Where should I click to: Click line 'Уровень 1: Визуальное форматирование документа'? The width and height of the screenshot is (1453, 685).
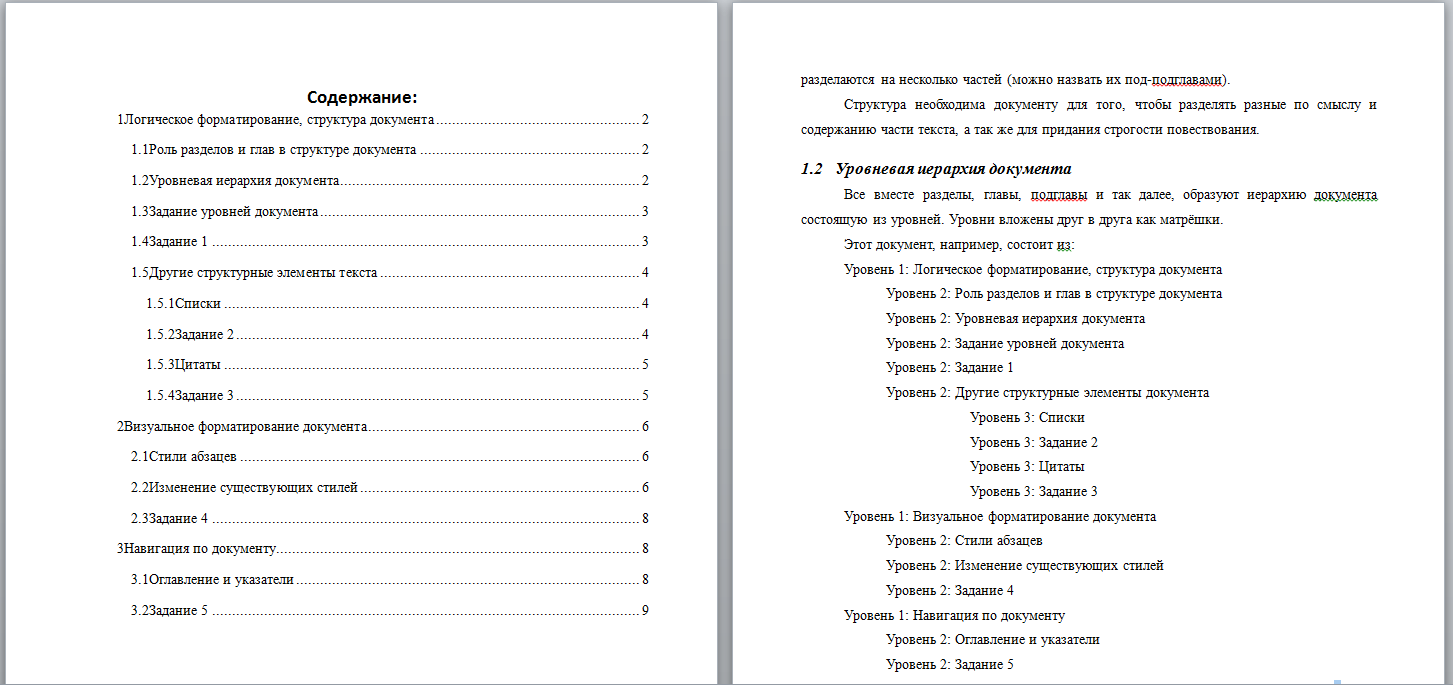(1000, 517)
